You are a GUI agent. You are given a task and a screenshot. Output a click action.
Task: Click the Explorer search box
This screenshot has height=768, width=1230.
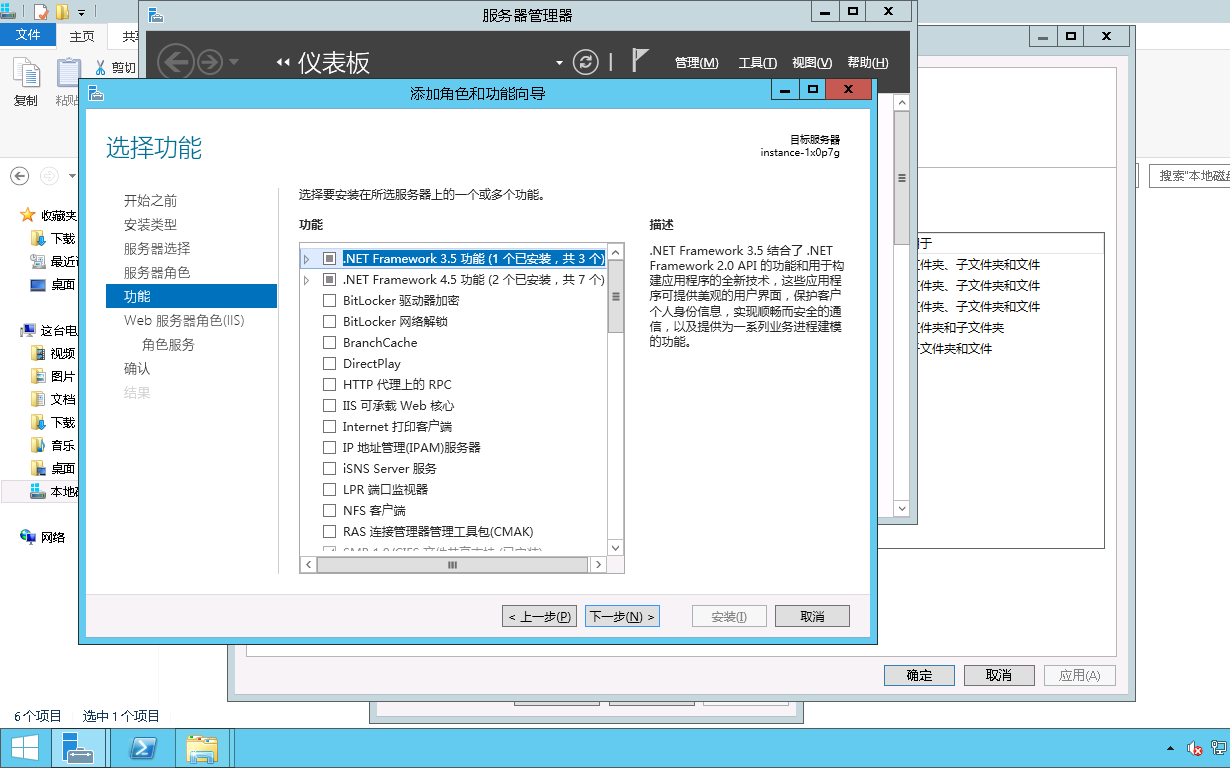pos(1189,176)
